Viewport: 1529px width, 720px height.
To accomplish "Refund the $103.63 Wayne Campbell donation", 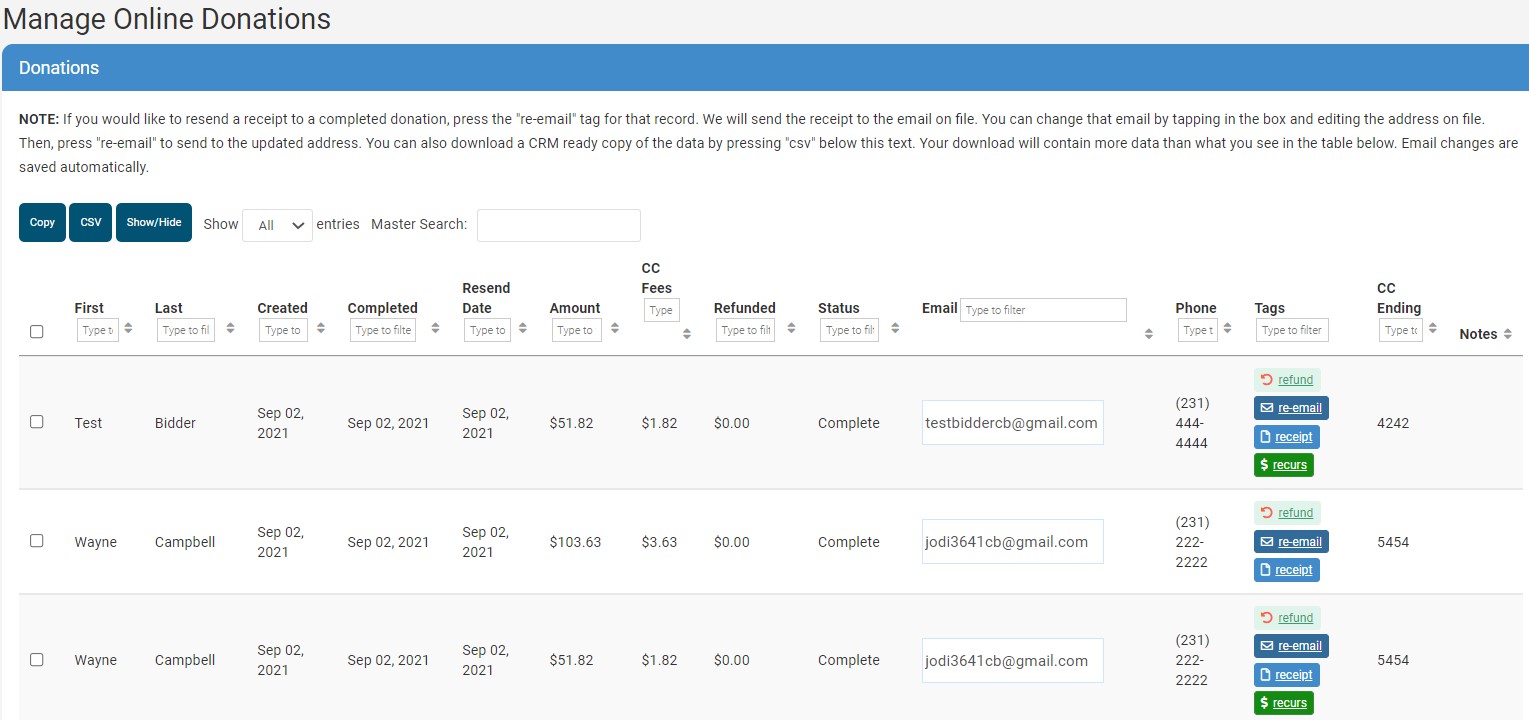I will point(1287,513).
